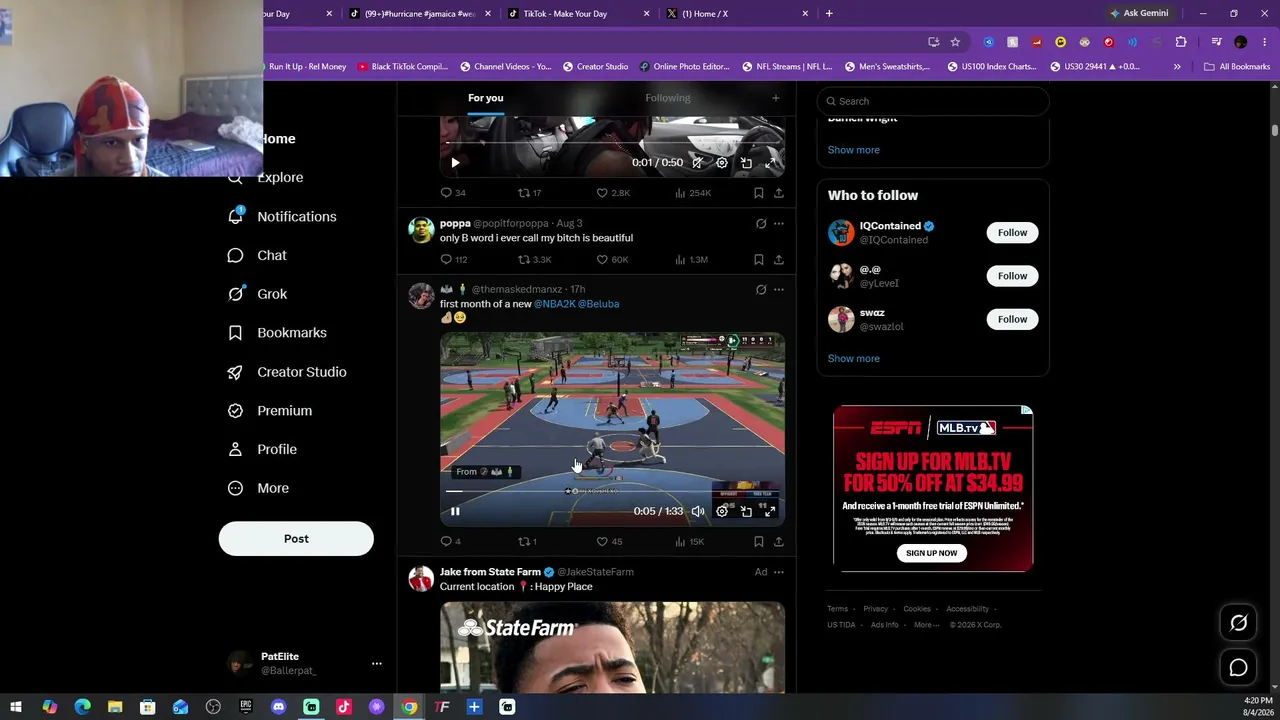Open the Grok floating button

[1238, 623]
